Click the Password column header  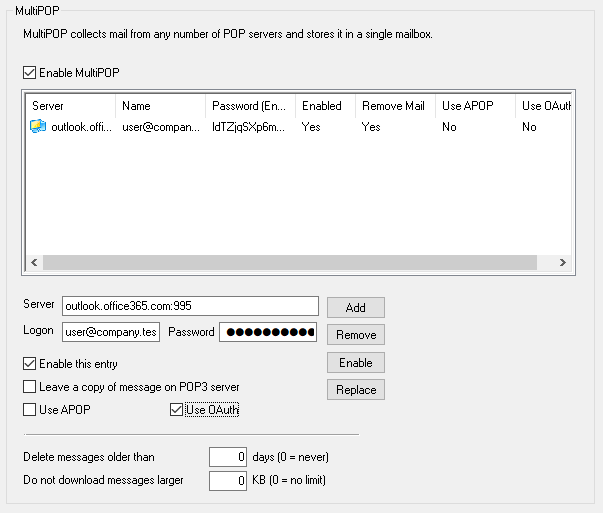point(249,106)
